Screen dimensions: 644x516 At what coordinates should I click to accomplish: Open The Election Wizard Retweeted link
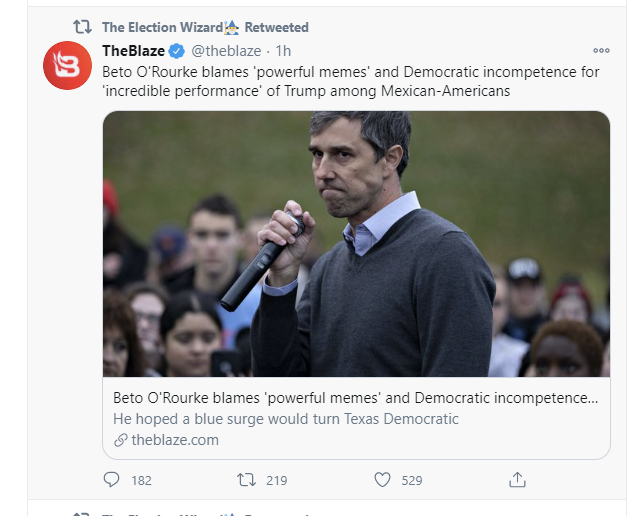click(x=205, y=27)
